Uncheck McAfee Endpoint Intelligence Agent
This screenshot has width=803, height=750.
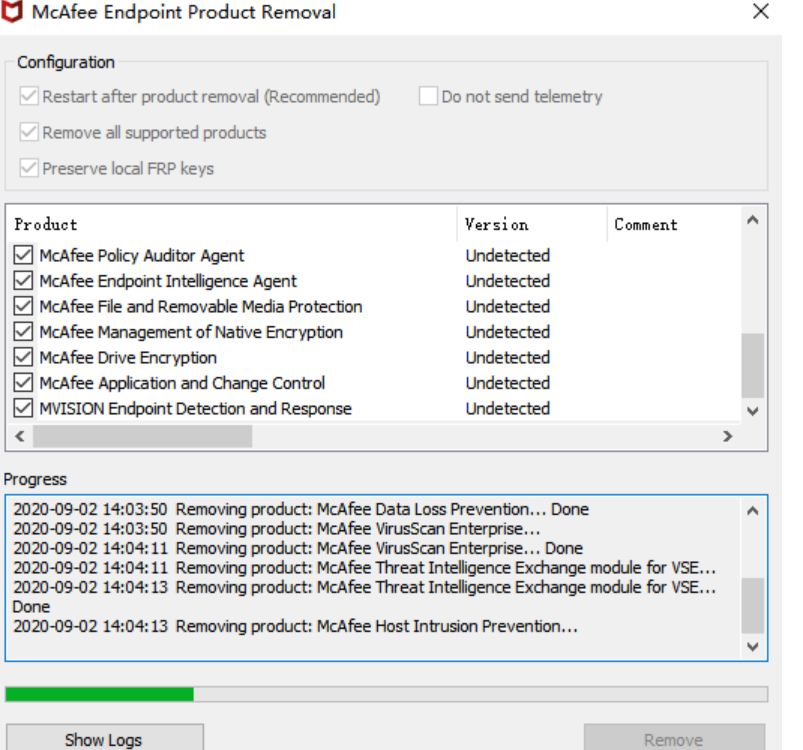pyautogui.click(x=23, y=281)
